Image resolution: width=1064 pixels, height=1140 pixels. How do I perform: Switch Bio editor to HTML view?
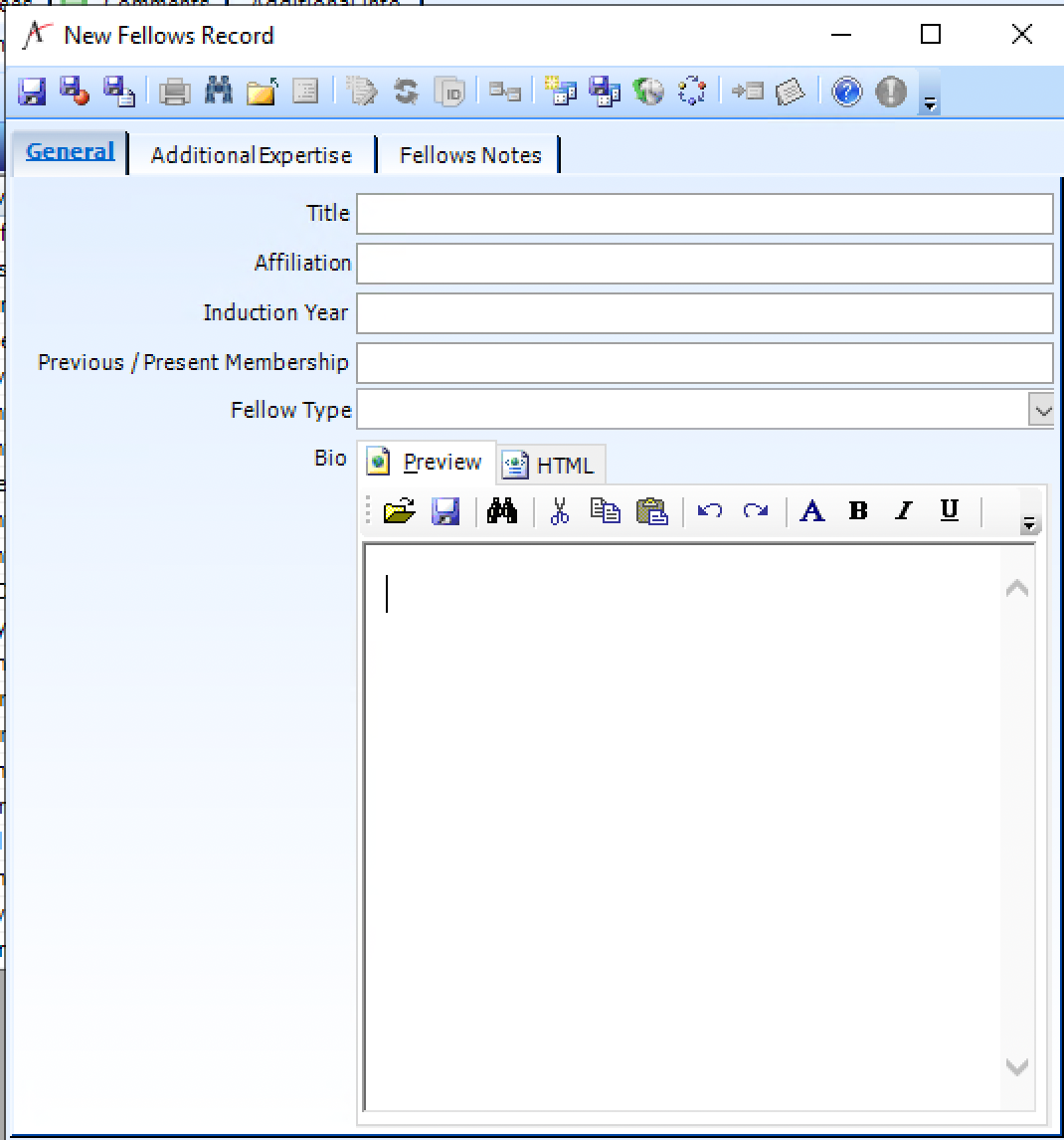(x=552, y=465)
